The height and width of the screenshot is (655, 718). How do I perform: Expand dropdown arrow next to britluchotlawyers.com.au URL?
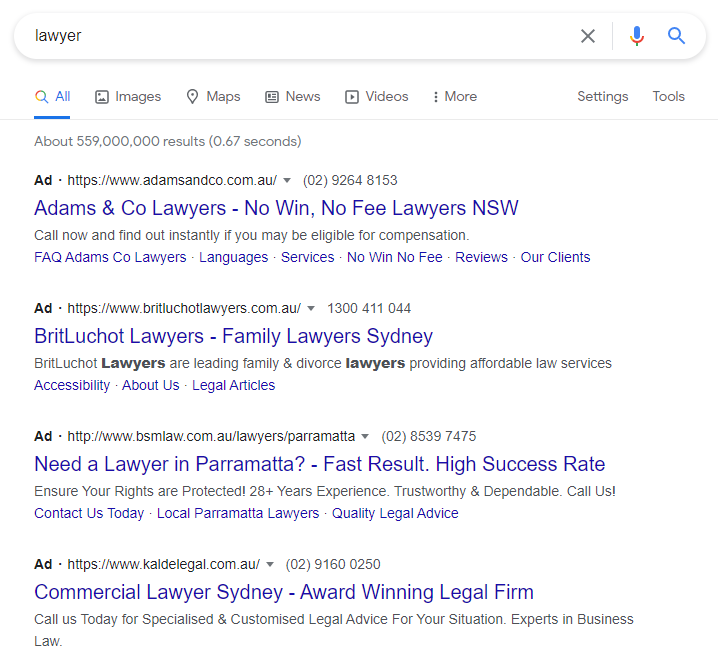point(311,308)
